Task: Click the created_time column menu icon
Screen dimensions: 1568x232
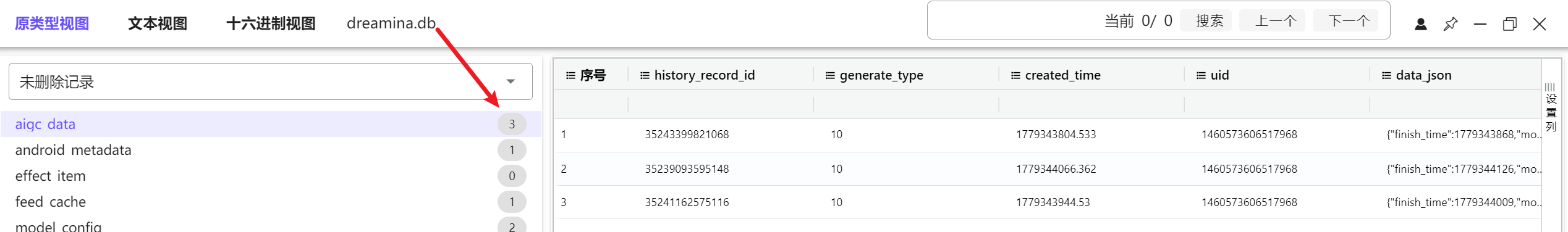Action: [x=1015, y=75]
